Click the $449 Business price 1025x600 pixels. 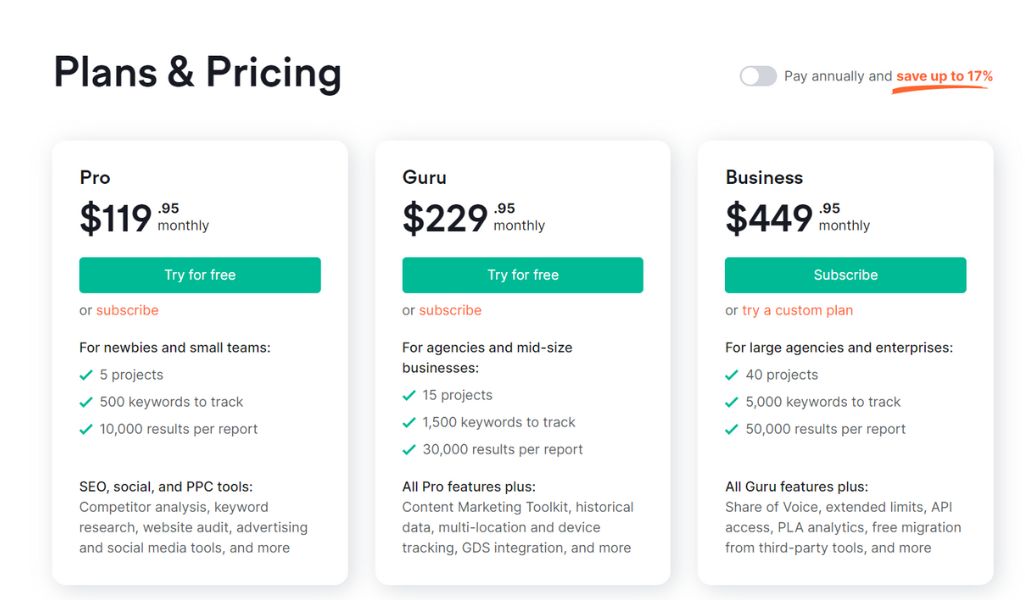[x=769, y=218]
